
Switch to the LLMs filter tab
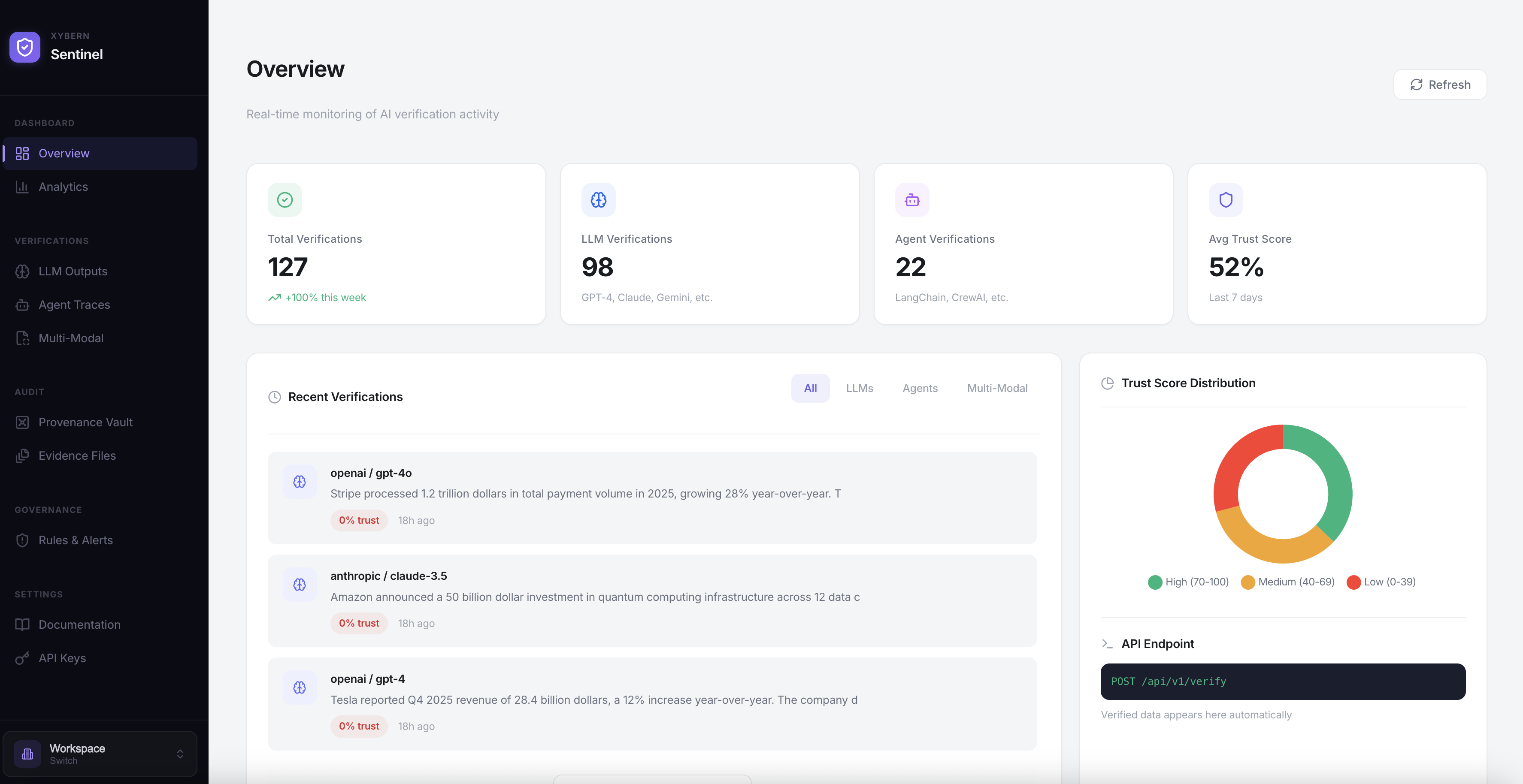click(x=860, y=388)
